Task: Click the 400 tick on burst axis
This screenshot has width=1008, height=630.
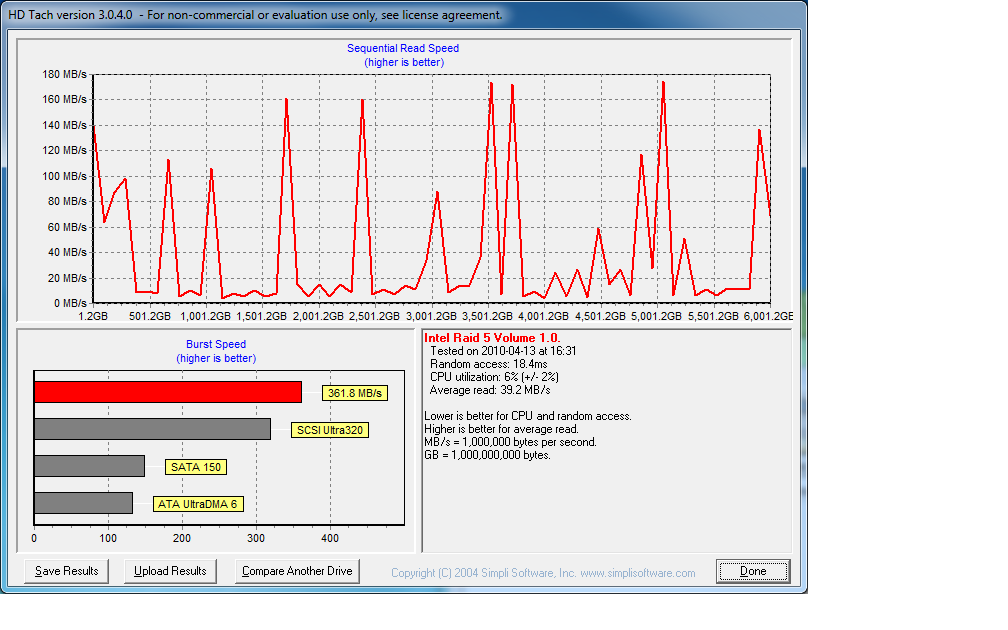Action: (330, 539)
